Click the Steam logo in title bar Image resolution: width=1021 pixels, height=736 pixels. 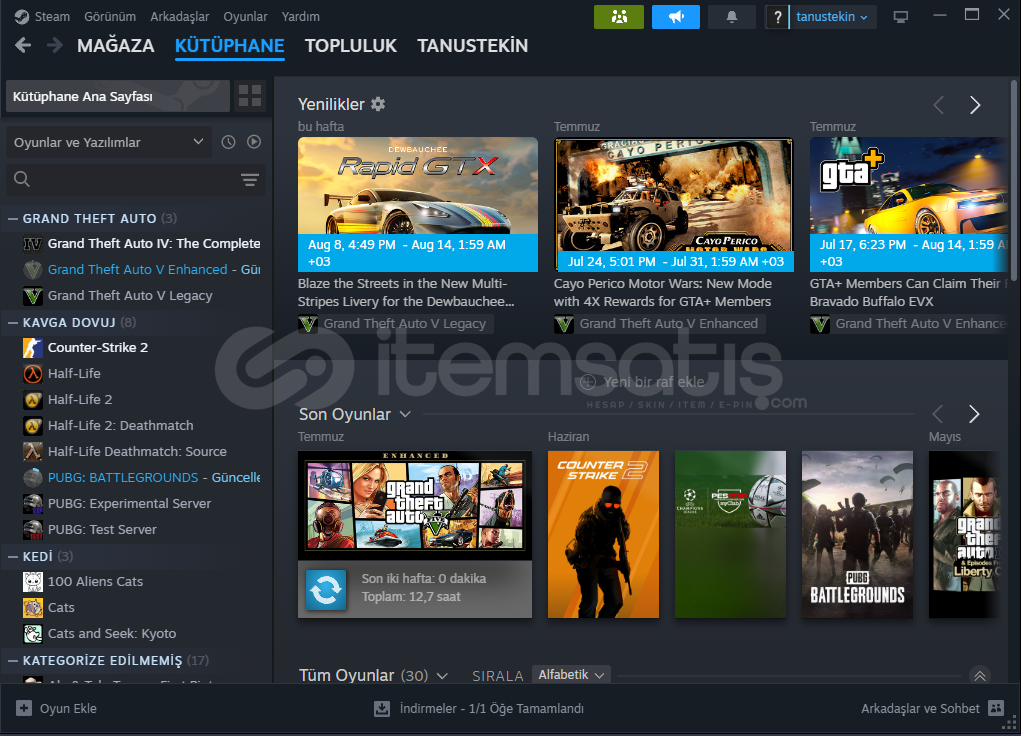click(x=21, y=16)
